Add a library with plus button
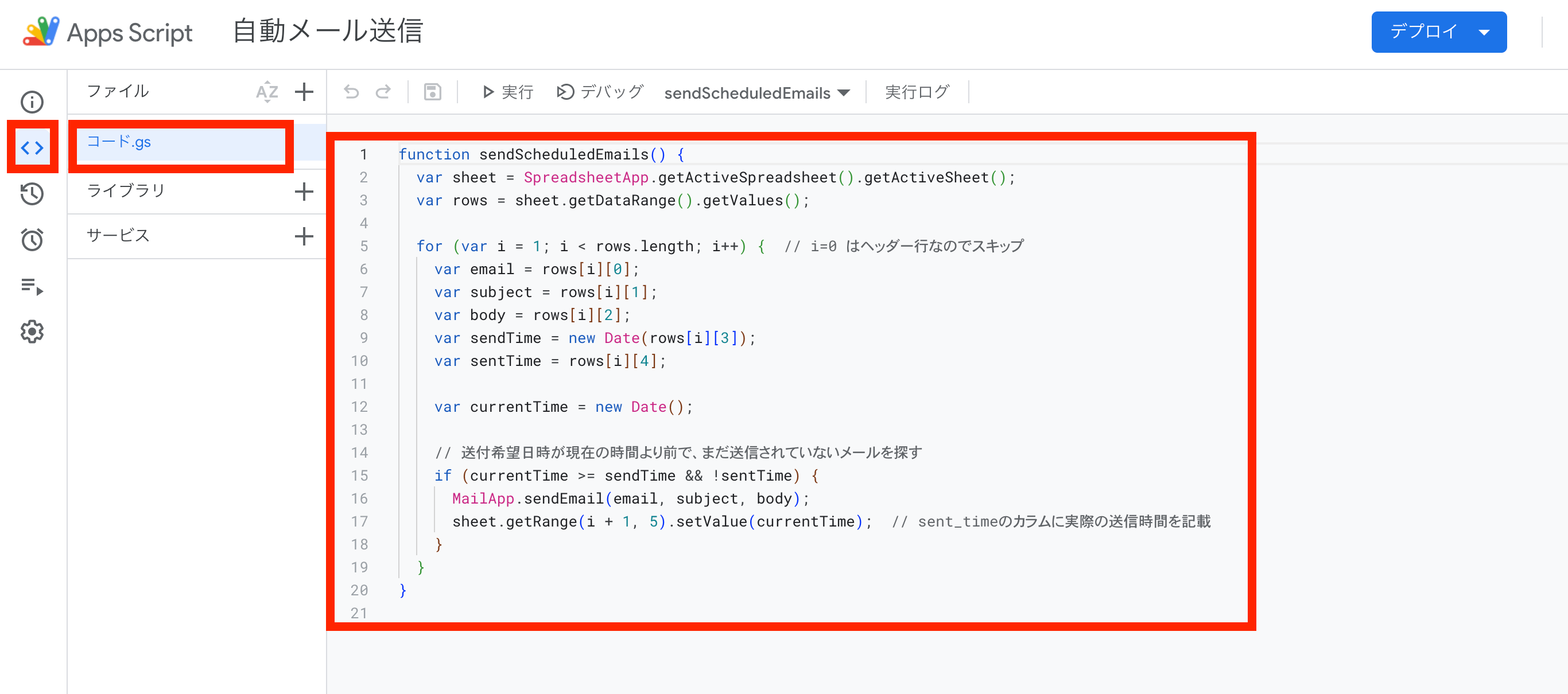The image size is (1568, 694). [304, 192]
